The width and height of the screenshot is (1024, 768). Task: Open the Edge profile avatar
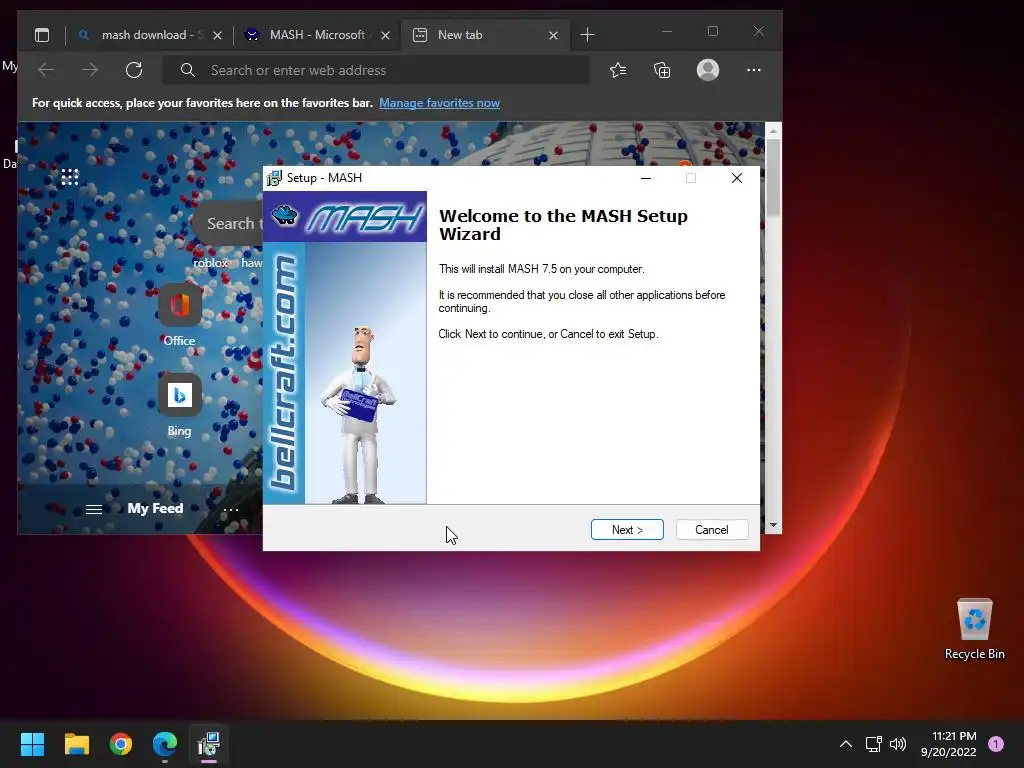(708, 70)
